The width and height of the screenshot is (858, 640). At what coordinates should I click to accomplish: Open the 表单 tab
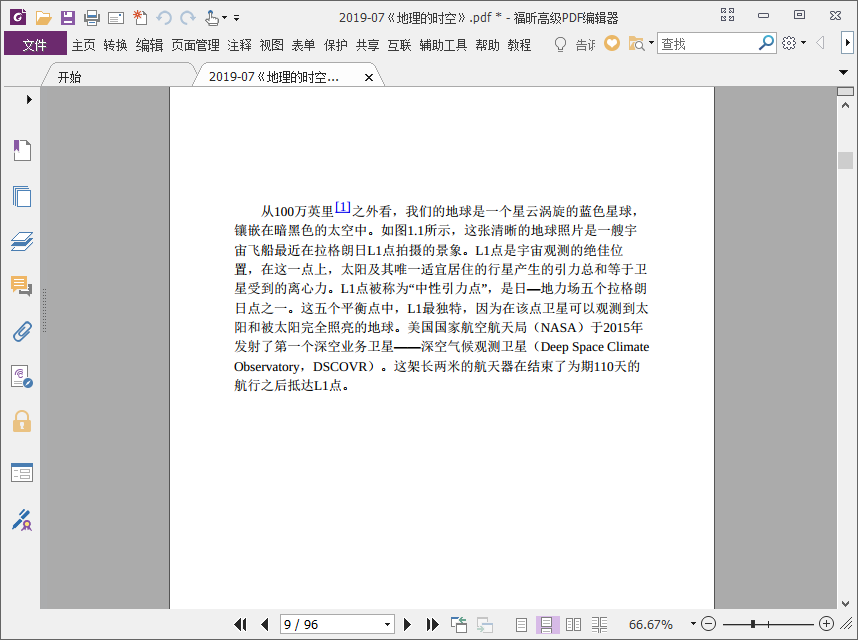[303, 45]
